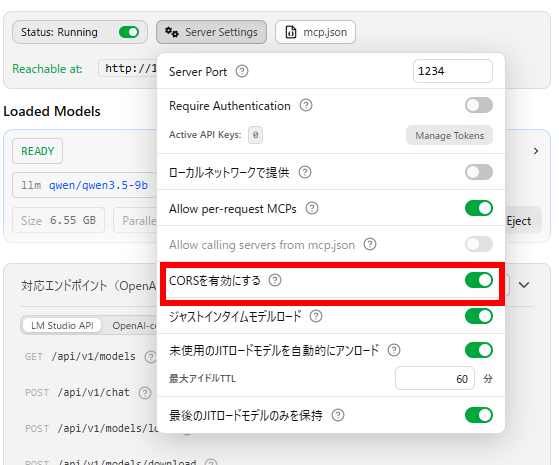Screen dimensions: 559x465
Task: Show help for 最後のJITロードモデルのみを保持
Action: 338,415
